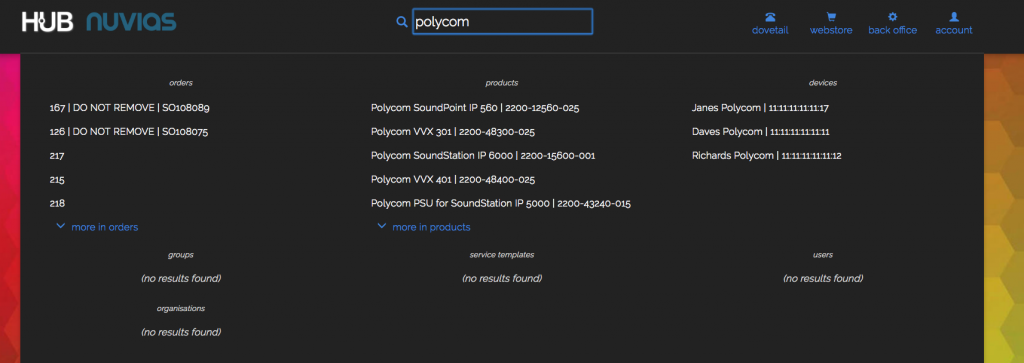
Task: Click the more in products link
Action: (x=431, y=227)
